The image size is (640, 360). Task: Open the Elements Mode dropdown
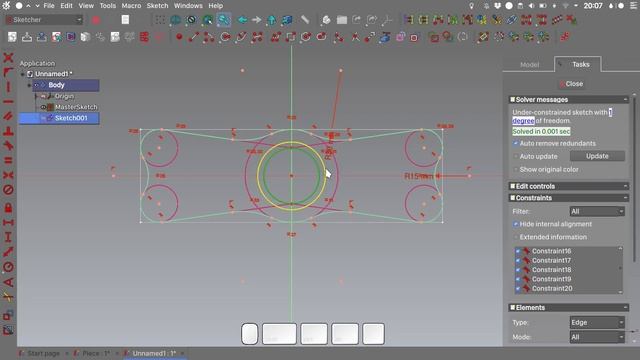coord(597,337)
